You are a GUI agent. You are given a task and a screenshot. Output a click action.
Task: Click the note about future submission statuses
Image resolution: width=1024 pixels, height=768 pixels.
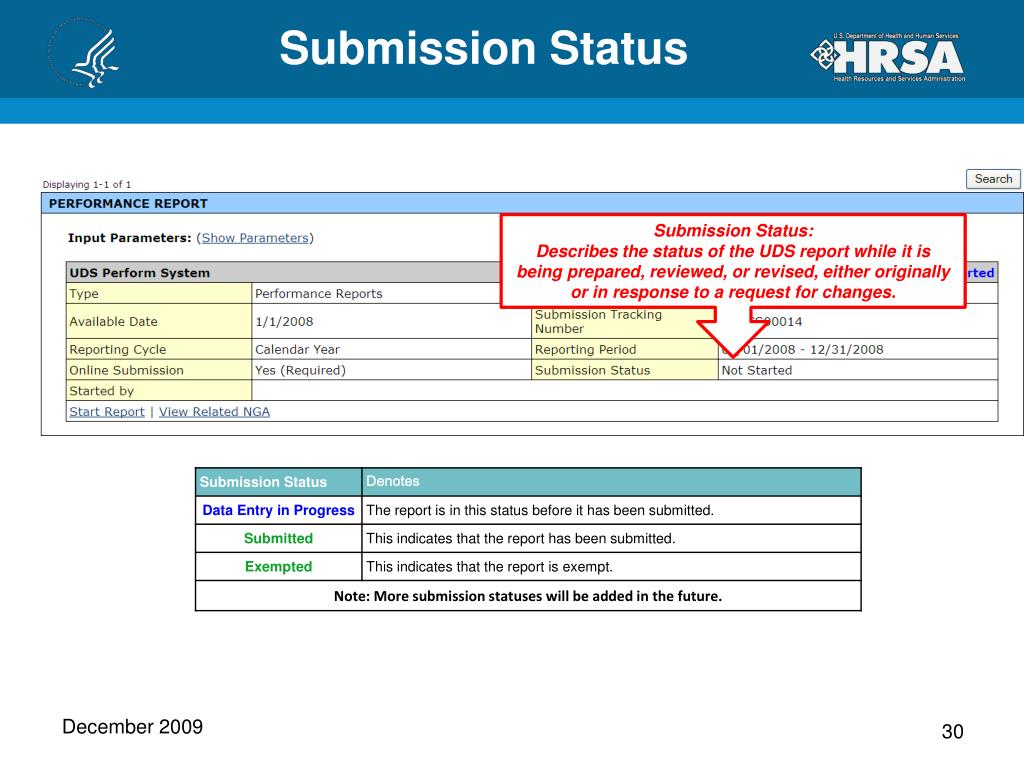[x=528, y=596]
